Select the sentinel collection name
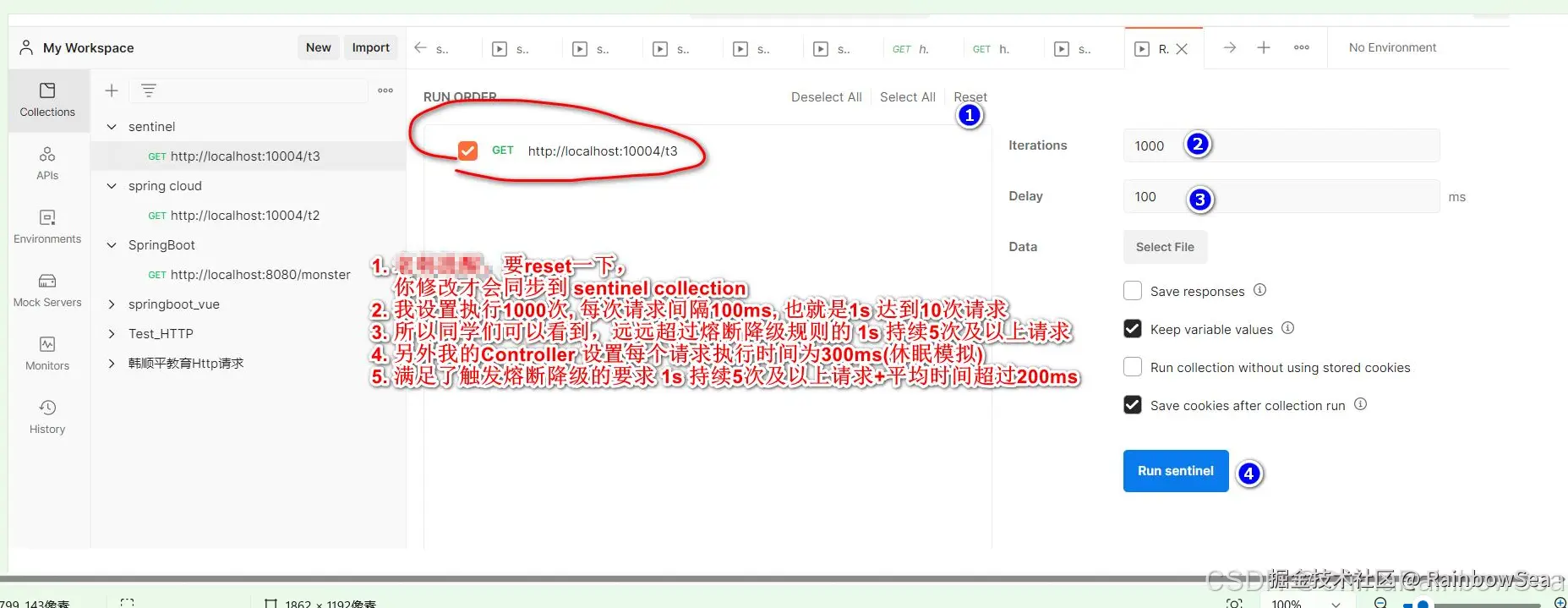This screenshot has width=1568, height=608. 152,127
